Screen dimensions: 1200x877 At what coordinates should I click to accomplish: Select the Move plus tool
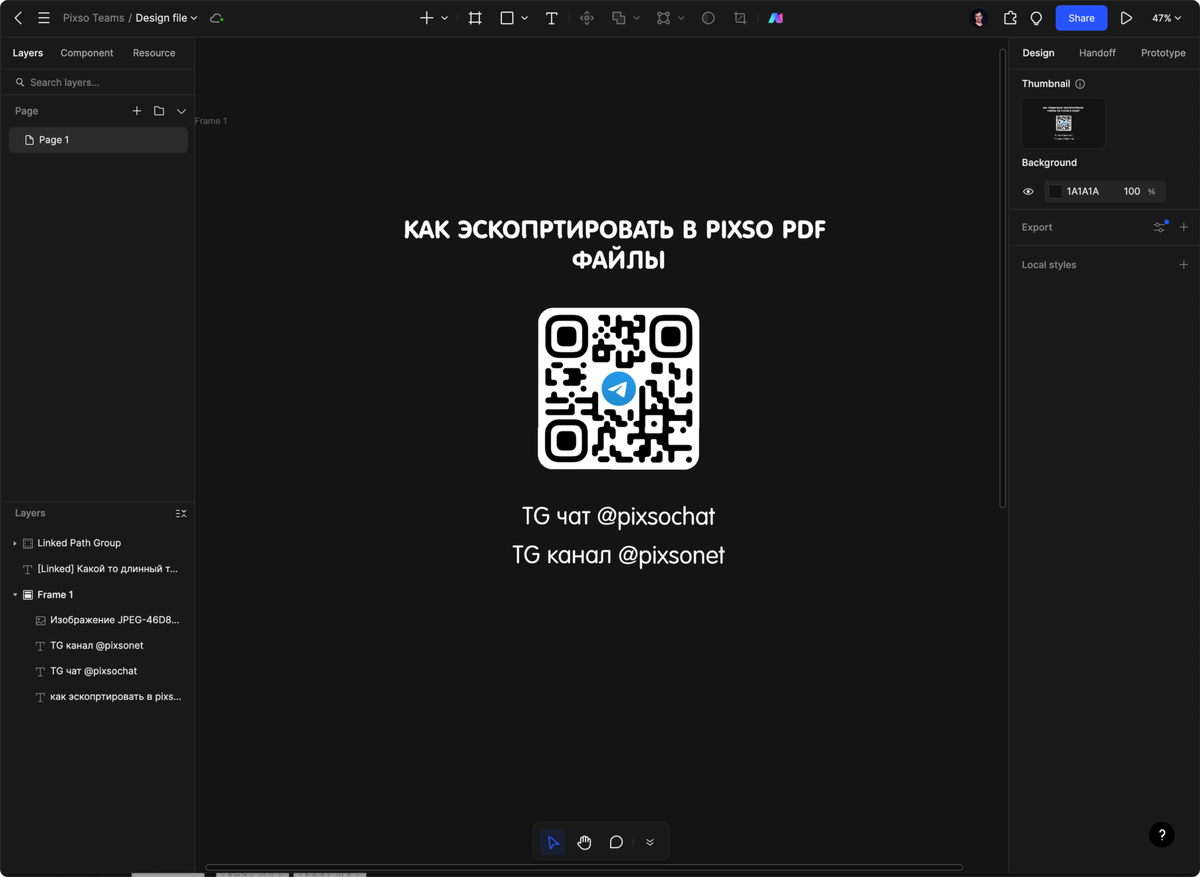[427, 18]
